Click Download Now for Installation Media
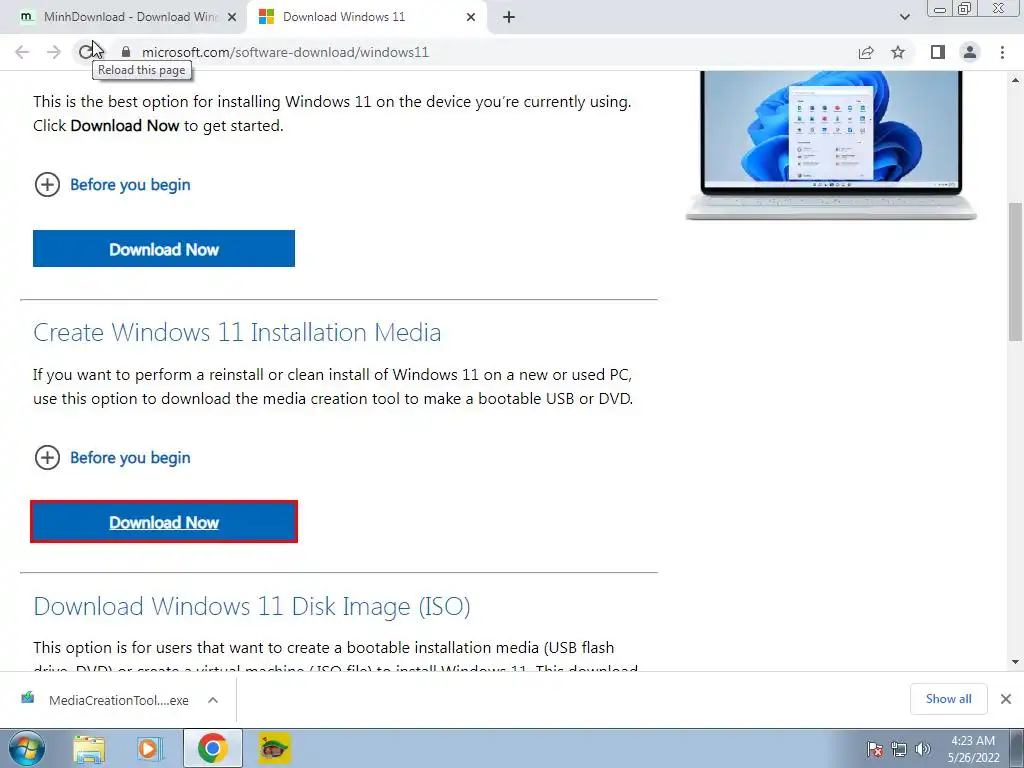Screen dimensions: 1024x768 [164, 522]
